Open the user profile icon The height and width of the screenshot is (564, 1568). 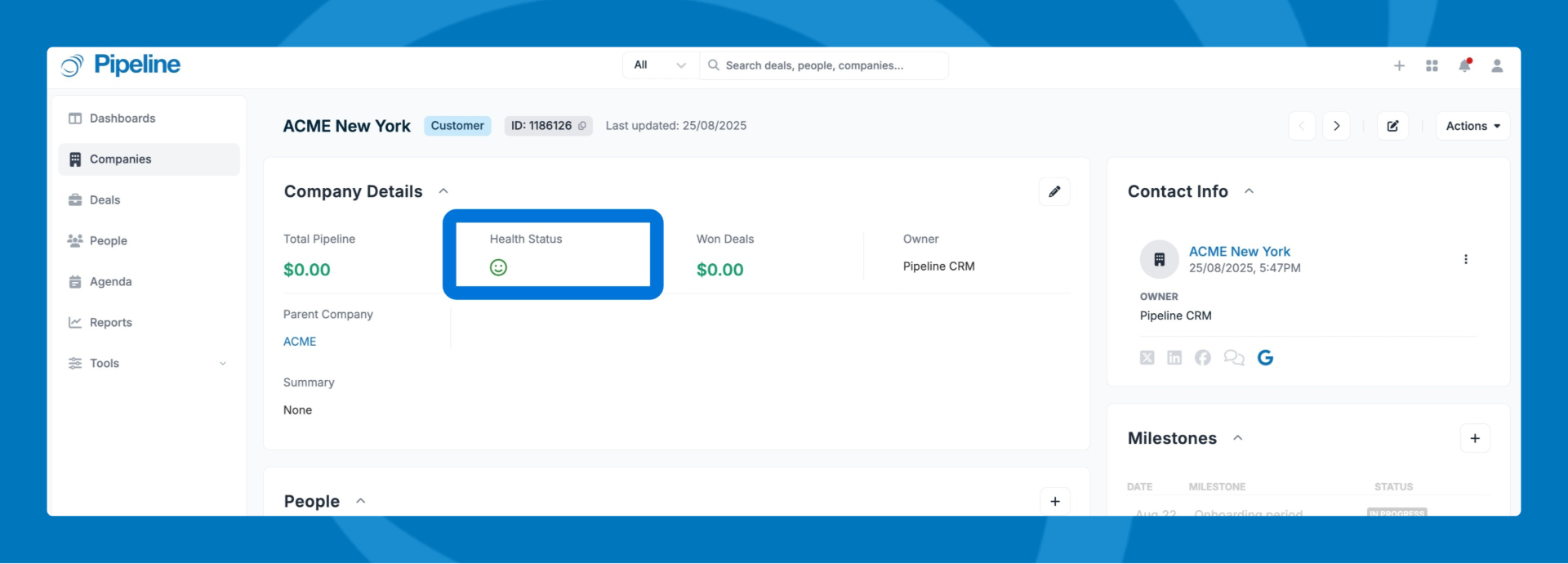pos(1497,65)
